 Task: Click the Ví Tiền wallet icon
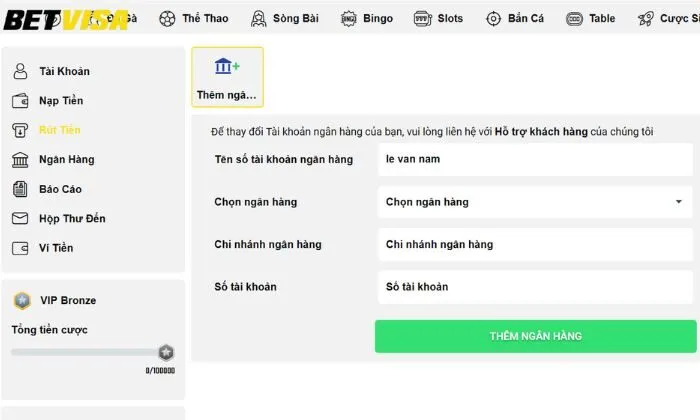20,248
